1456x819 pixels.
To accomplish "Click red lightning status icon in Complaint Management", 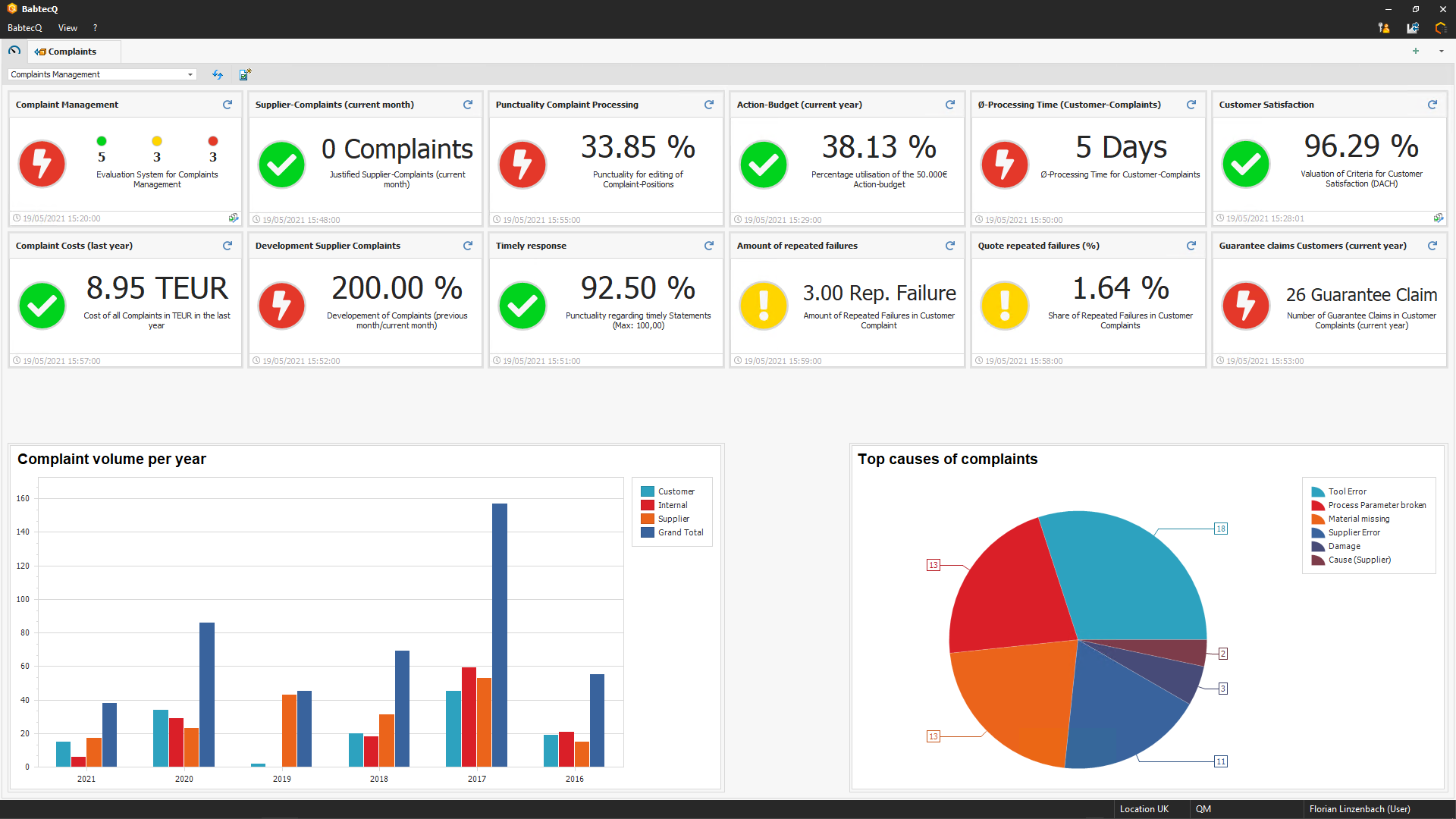I will tap(42, 164).
